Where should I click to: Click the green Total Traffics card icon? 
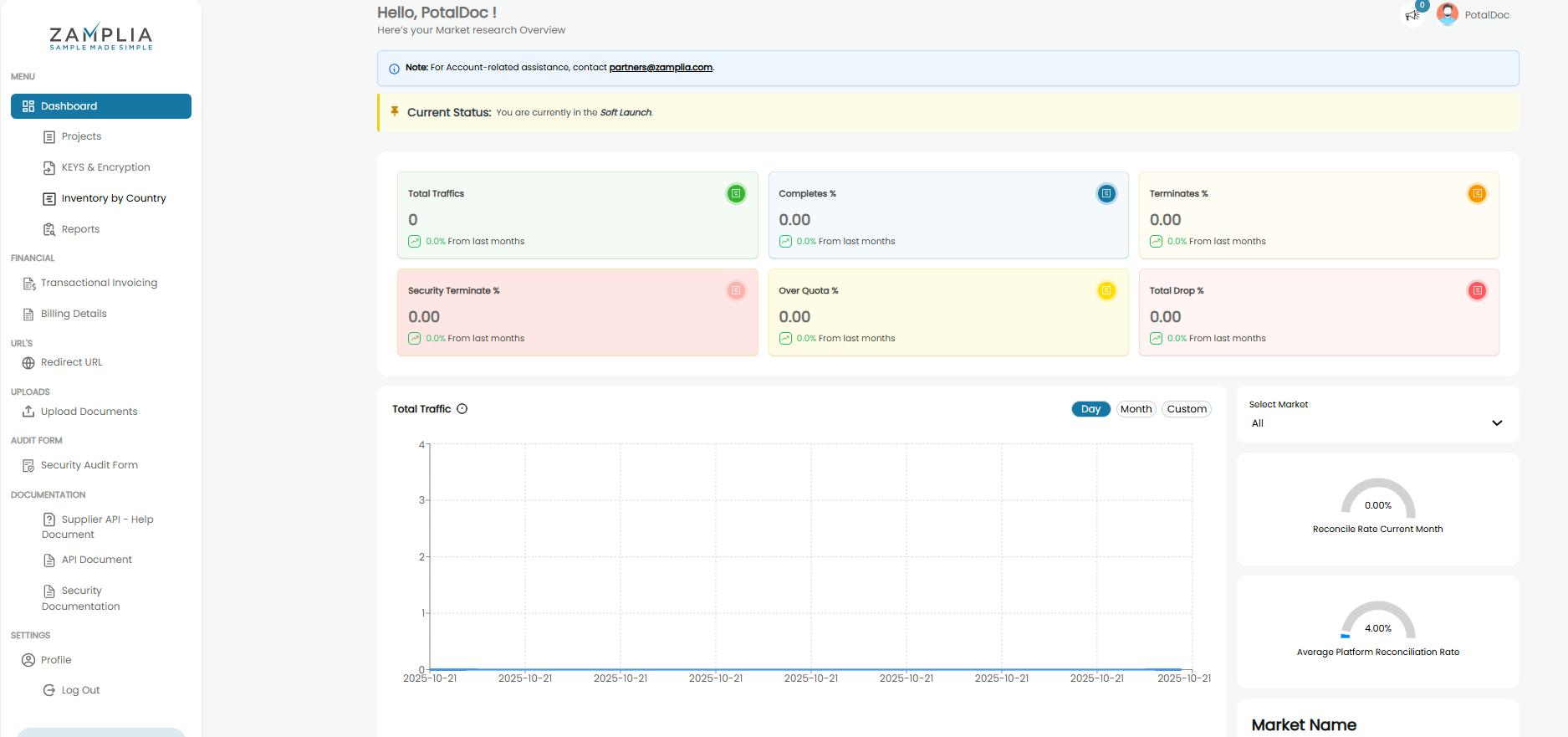pyautogui.click(x=736, y=194)
